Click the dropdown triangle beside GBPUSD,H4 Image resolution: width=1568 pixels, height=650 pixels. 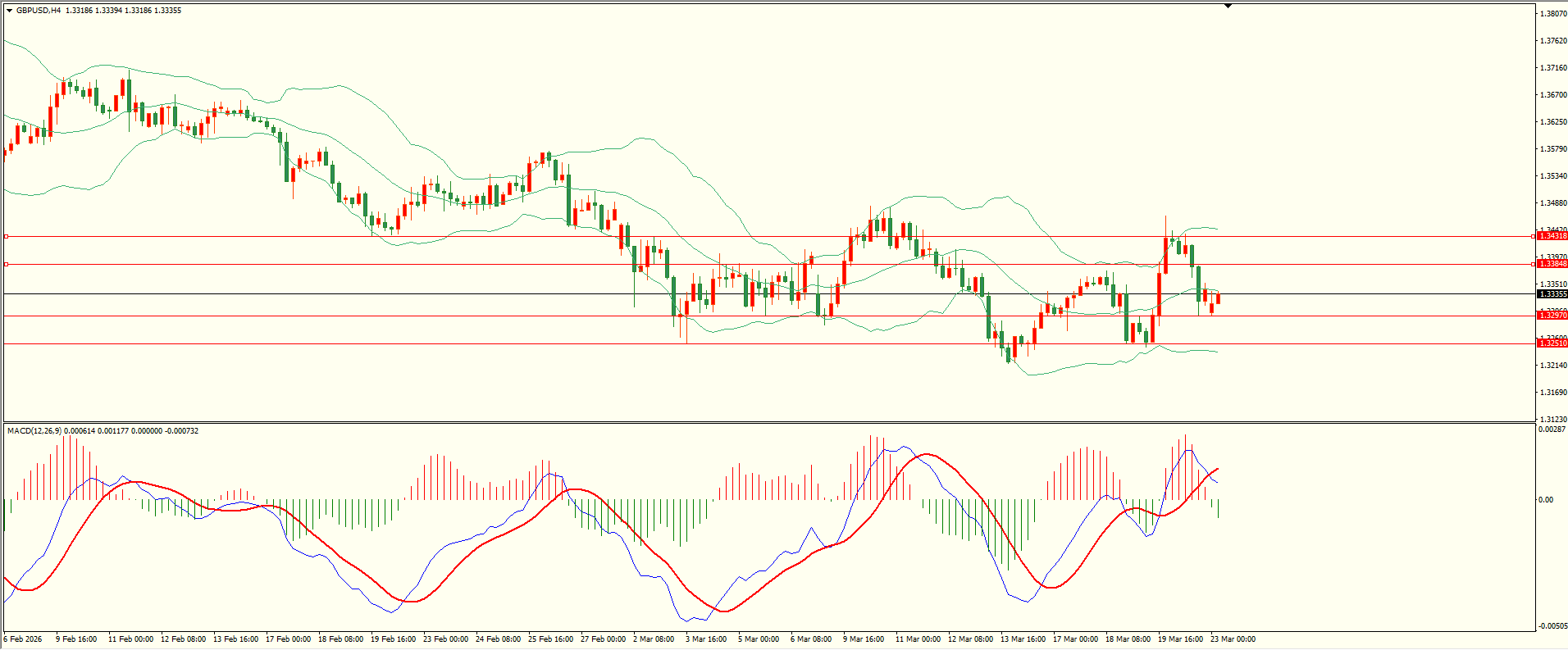point(9,11)
